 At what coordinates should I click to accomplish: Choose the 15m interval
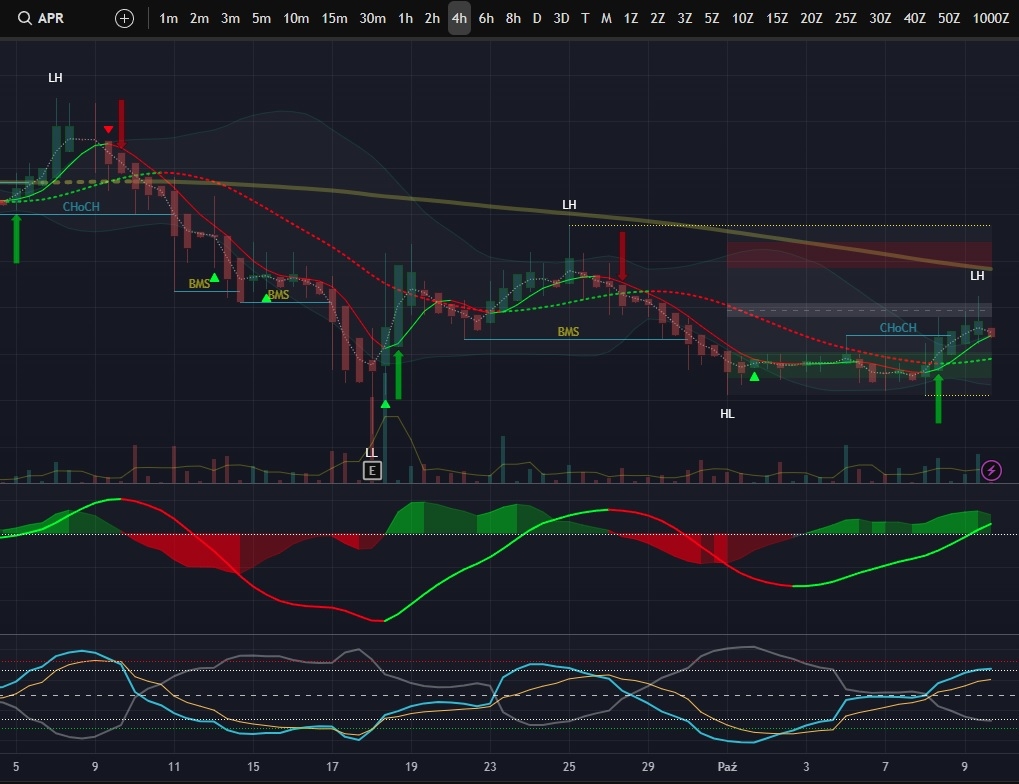pos(334,18)
